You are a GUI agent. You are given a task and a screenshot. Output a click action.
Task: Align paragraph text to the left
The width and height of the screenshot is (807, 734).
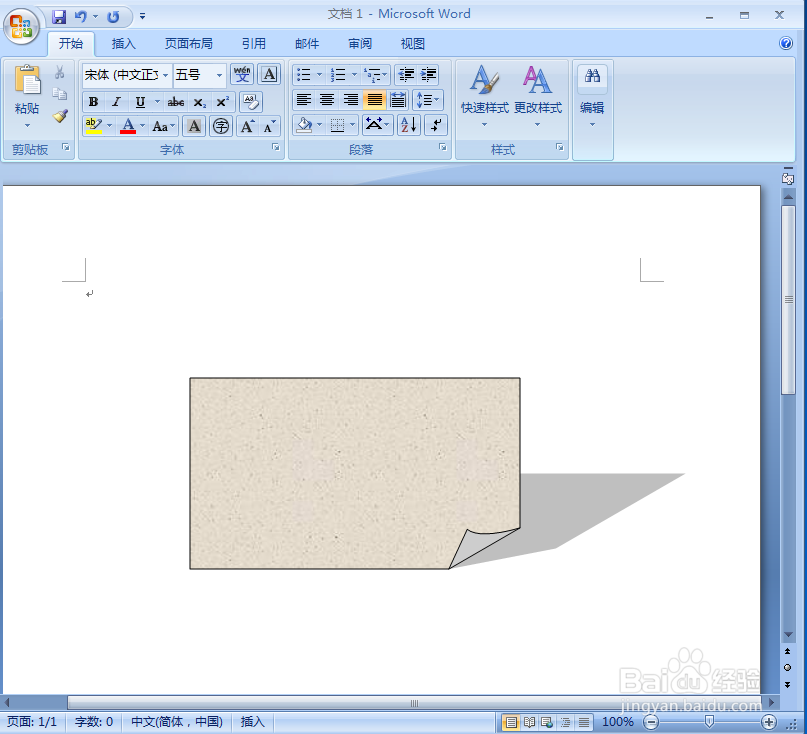304,100
